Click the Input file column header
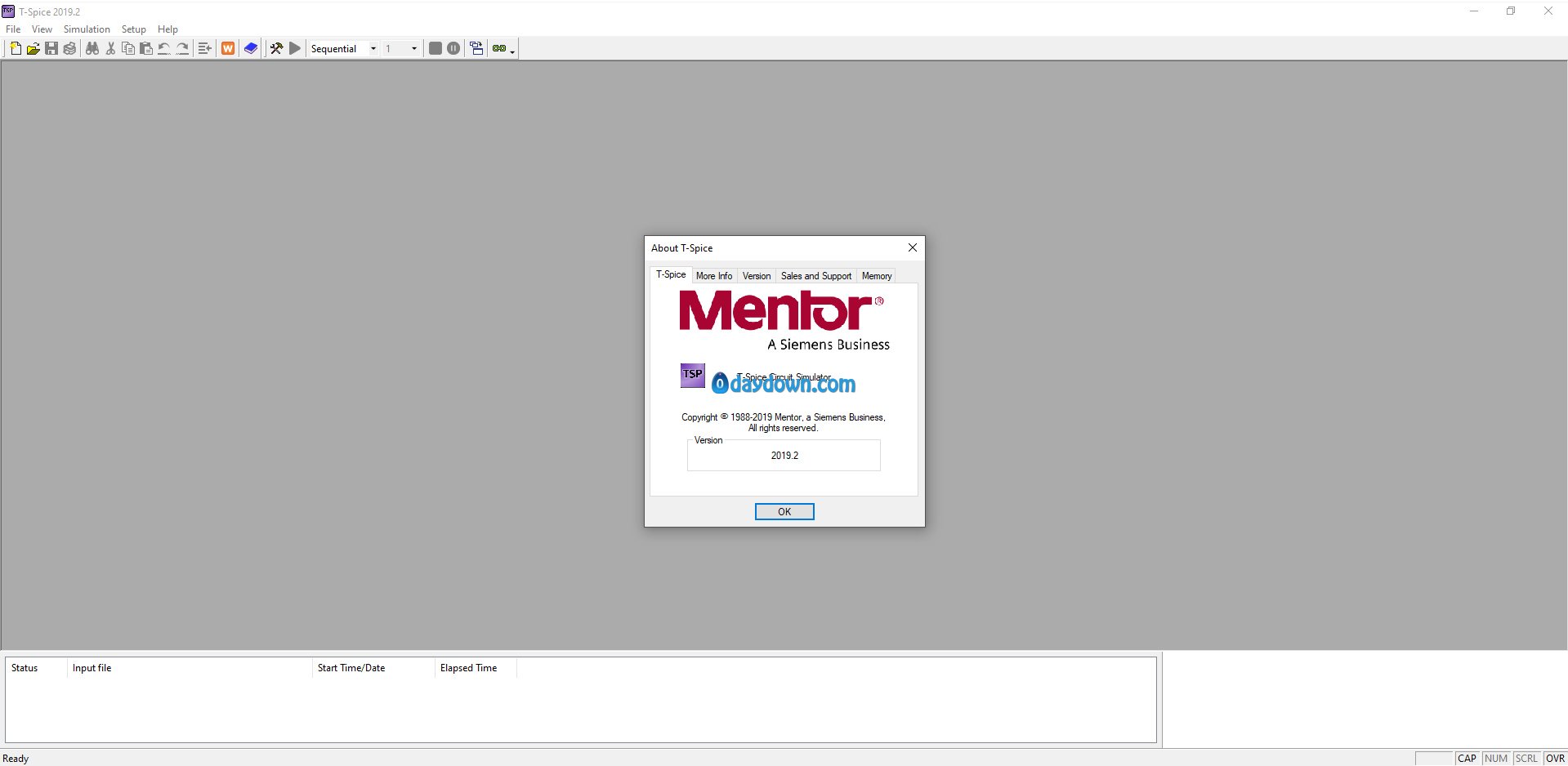This screenshot has height=766, width=1568. (x=190, y=668)
